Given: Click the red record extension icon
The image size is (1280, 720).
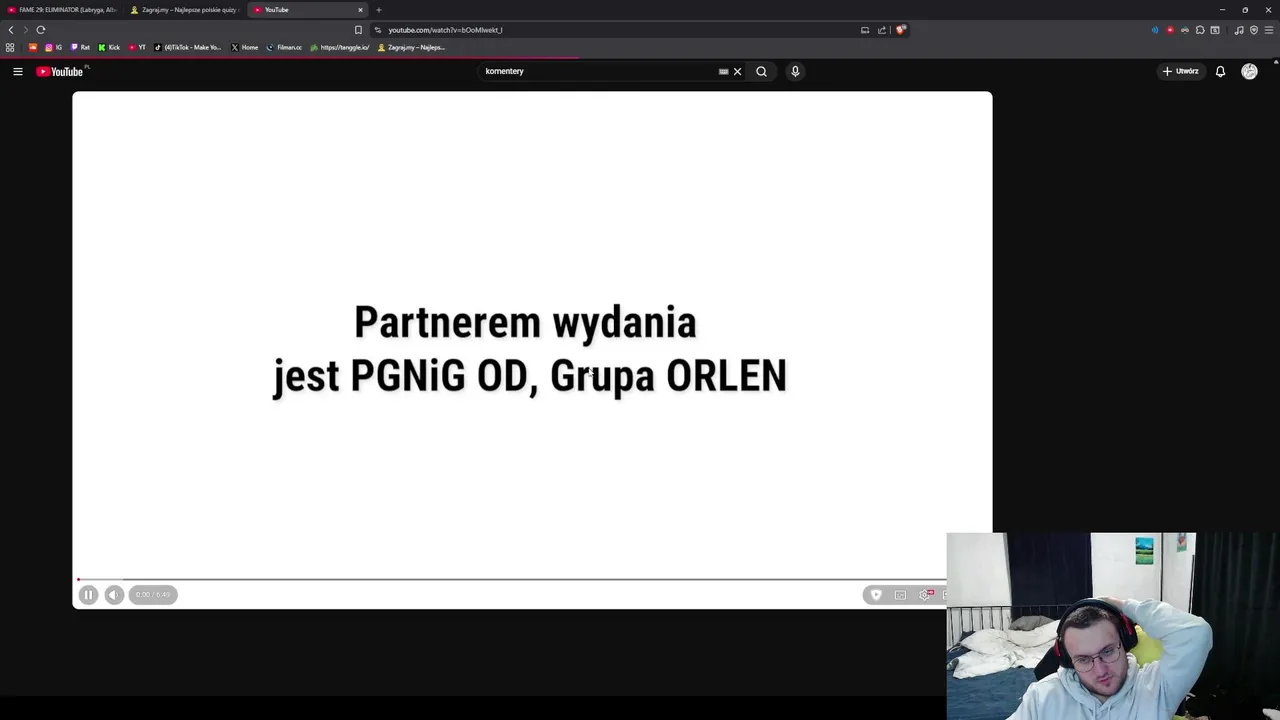Looking at the screenshot, I should pos(1170,30).
